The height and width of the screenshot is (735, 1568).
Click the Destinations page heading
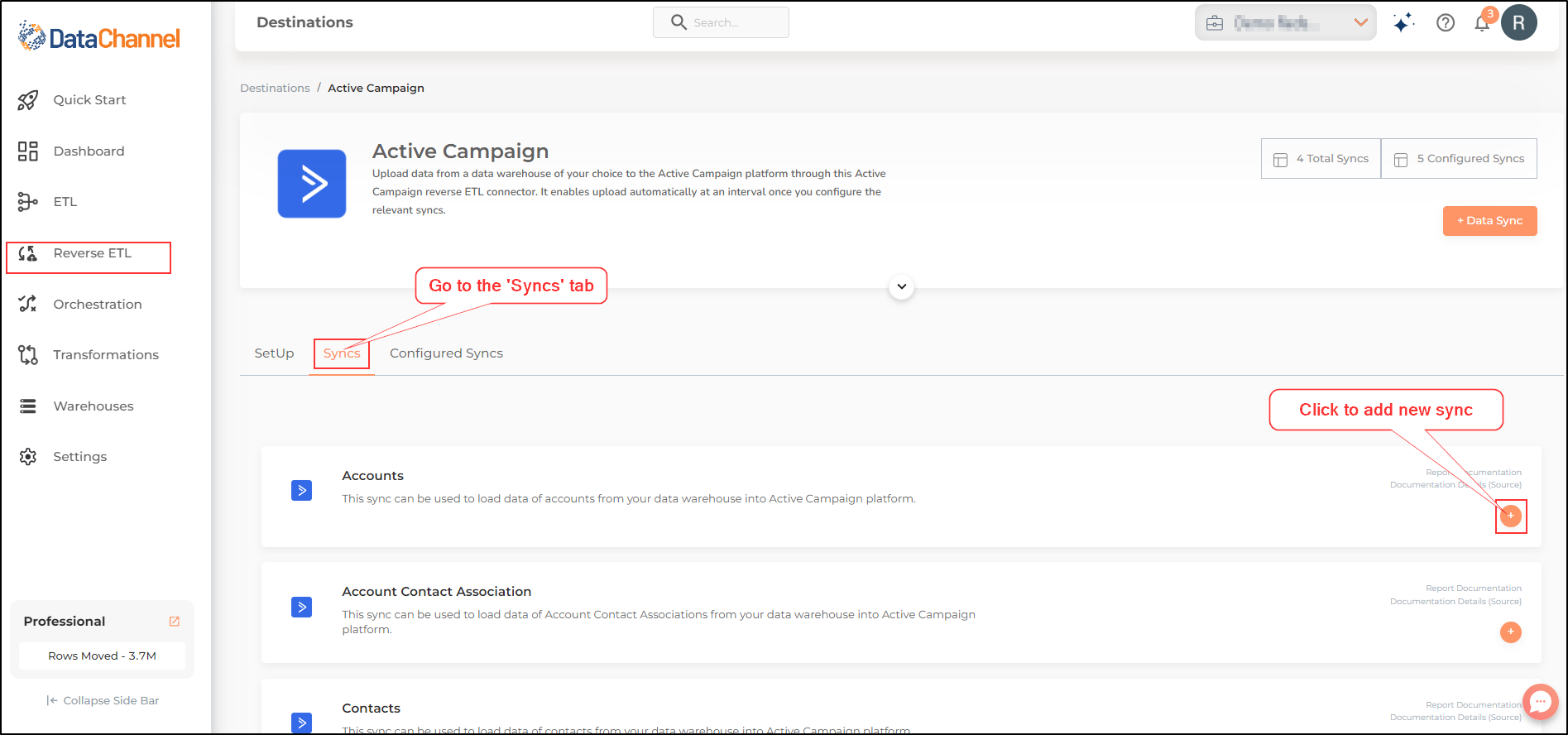point(304,22)
